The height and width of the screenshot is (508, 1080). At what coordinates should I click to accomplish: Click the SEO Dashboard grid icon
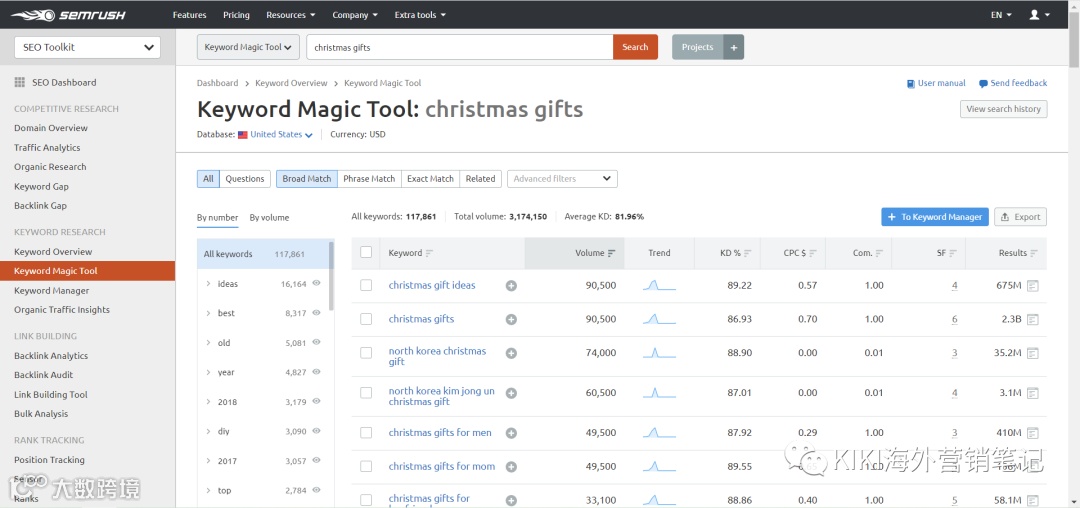tap(20, 83)
